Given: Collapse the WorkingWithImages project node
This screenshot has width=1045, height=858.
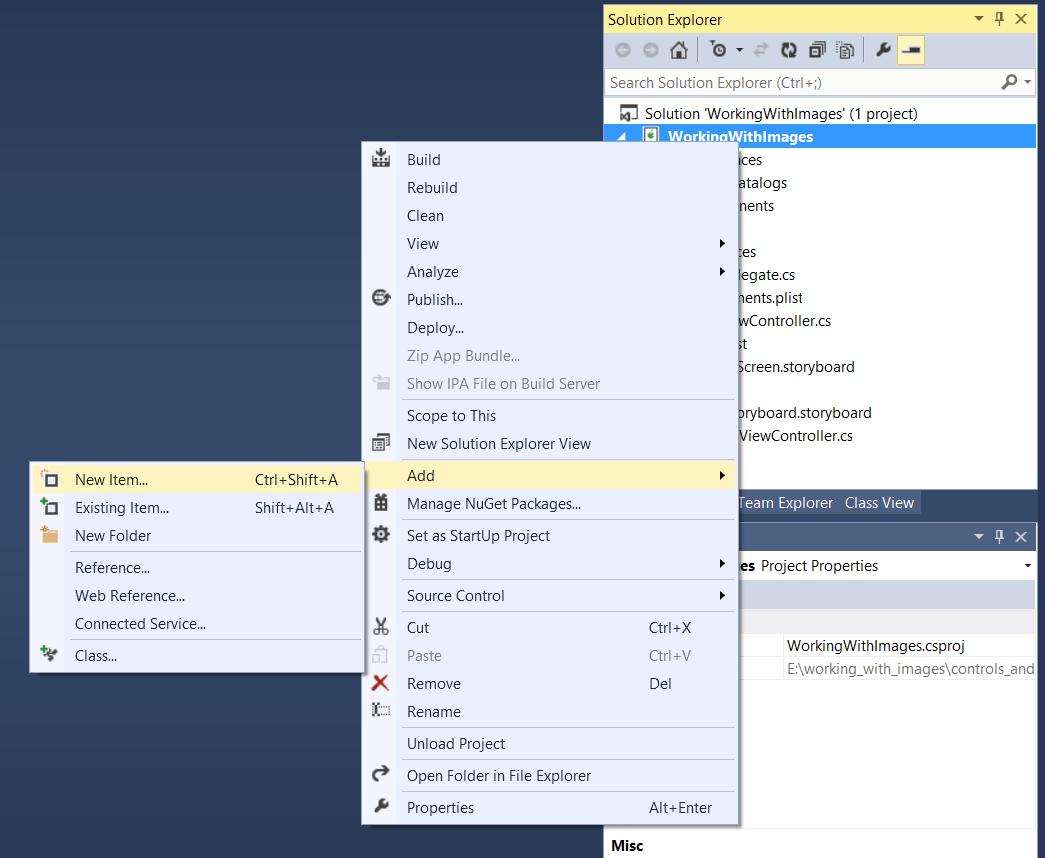Looking at the screenshot, I should [622, 137].
